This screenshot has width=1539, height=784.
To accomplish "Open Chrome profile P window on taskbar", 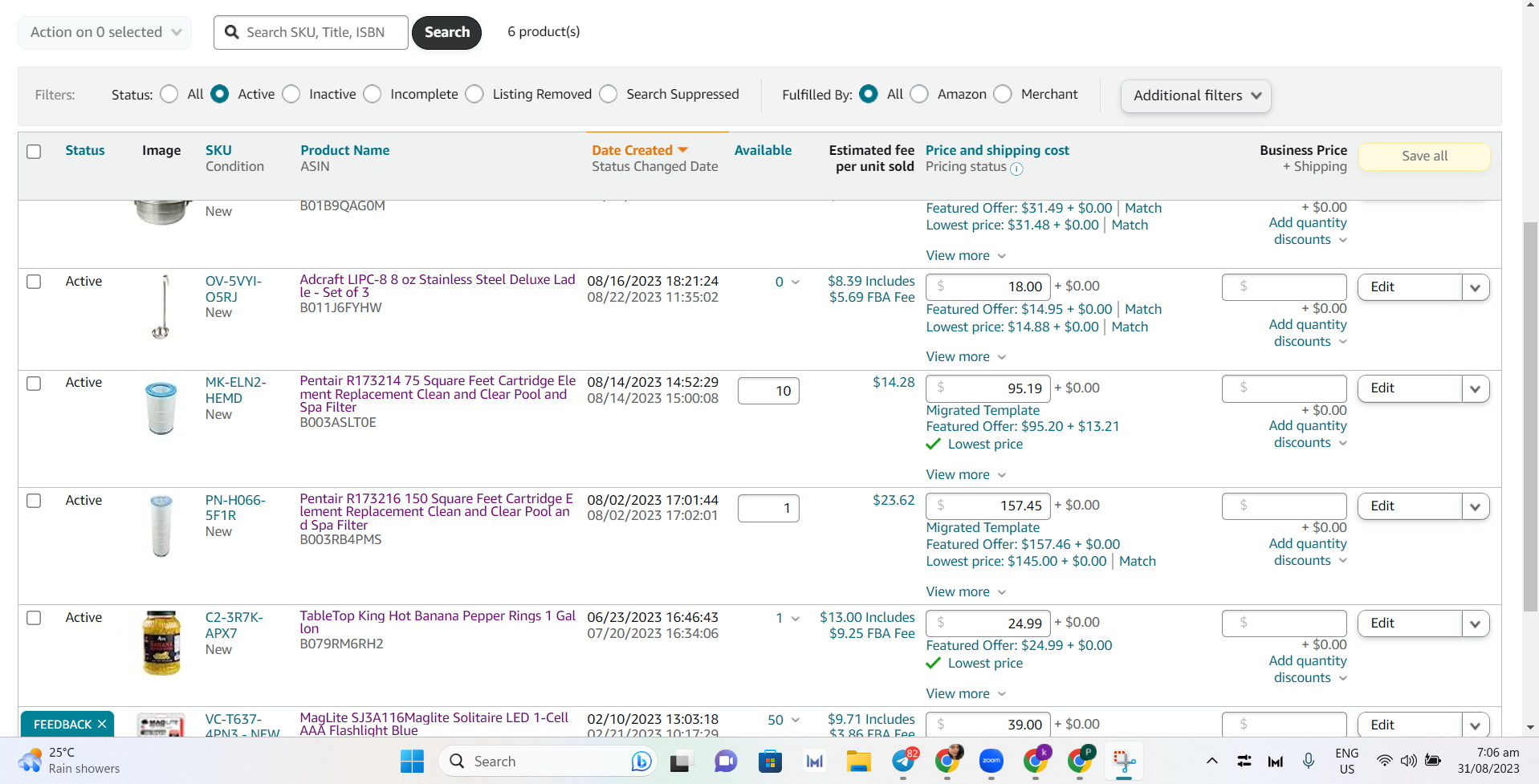I will [1081, 759].
